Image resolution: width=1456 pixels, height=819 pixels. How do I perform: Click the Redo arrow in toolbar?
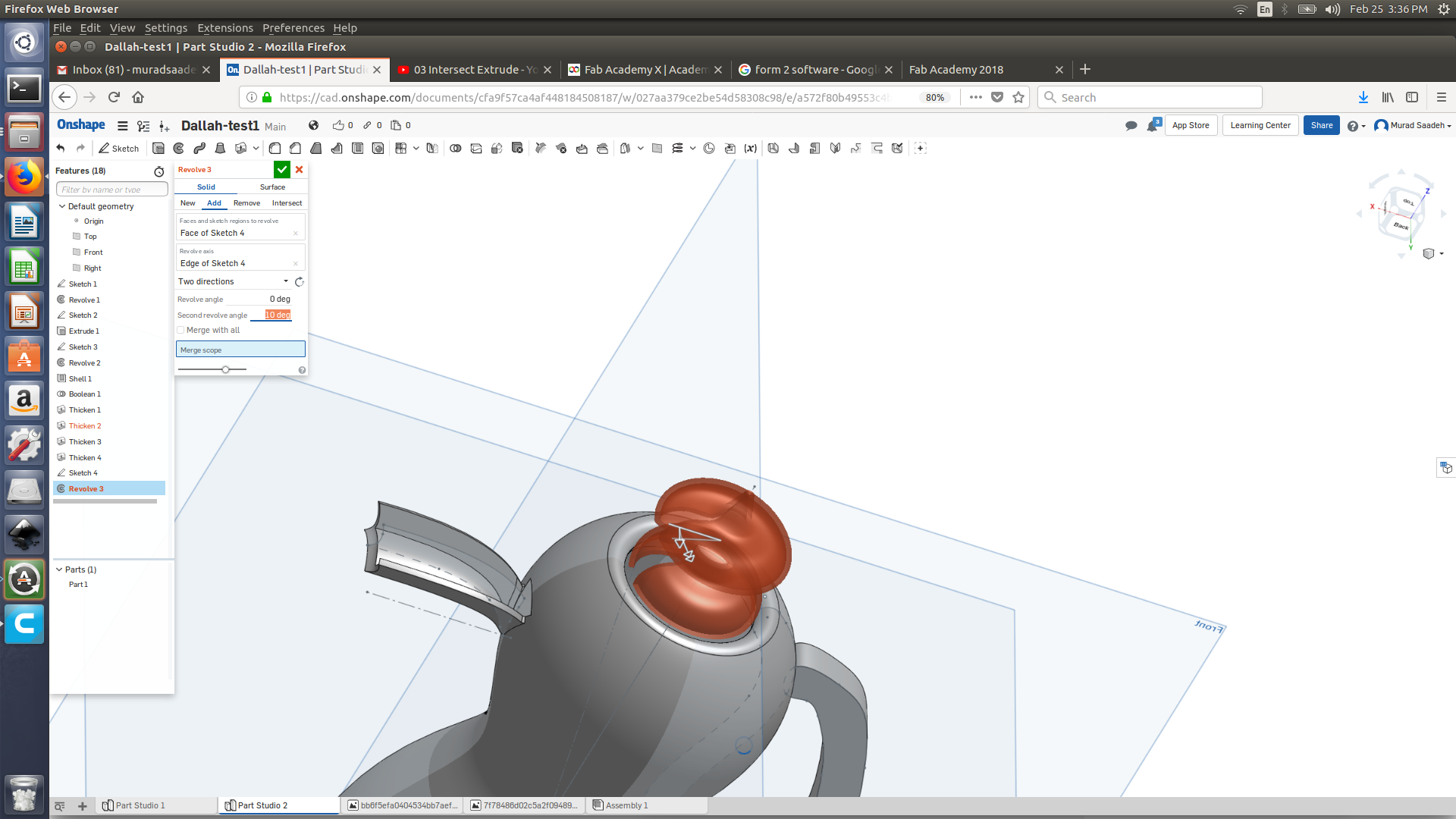click(x=80, y=149)
